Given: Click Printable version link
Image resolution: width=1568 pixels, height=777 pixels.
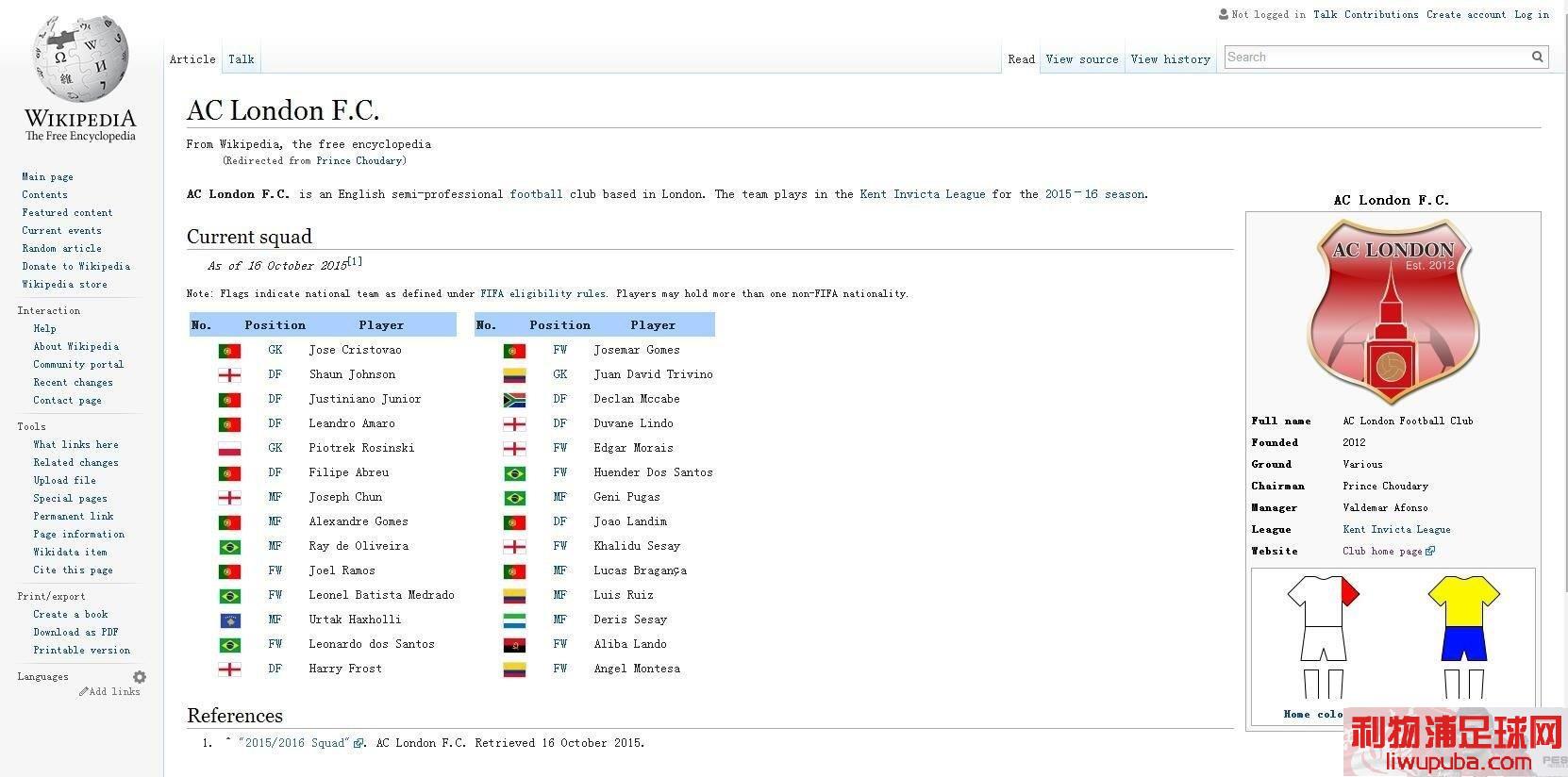Looking at the screenshot, I should 82,651.
